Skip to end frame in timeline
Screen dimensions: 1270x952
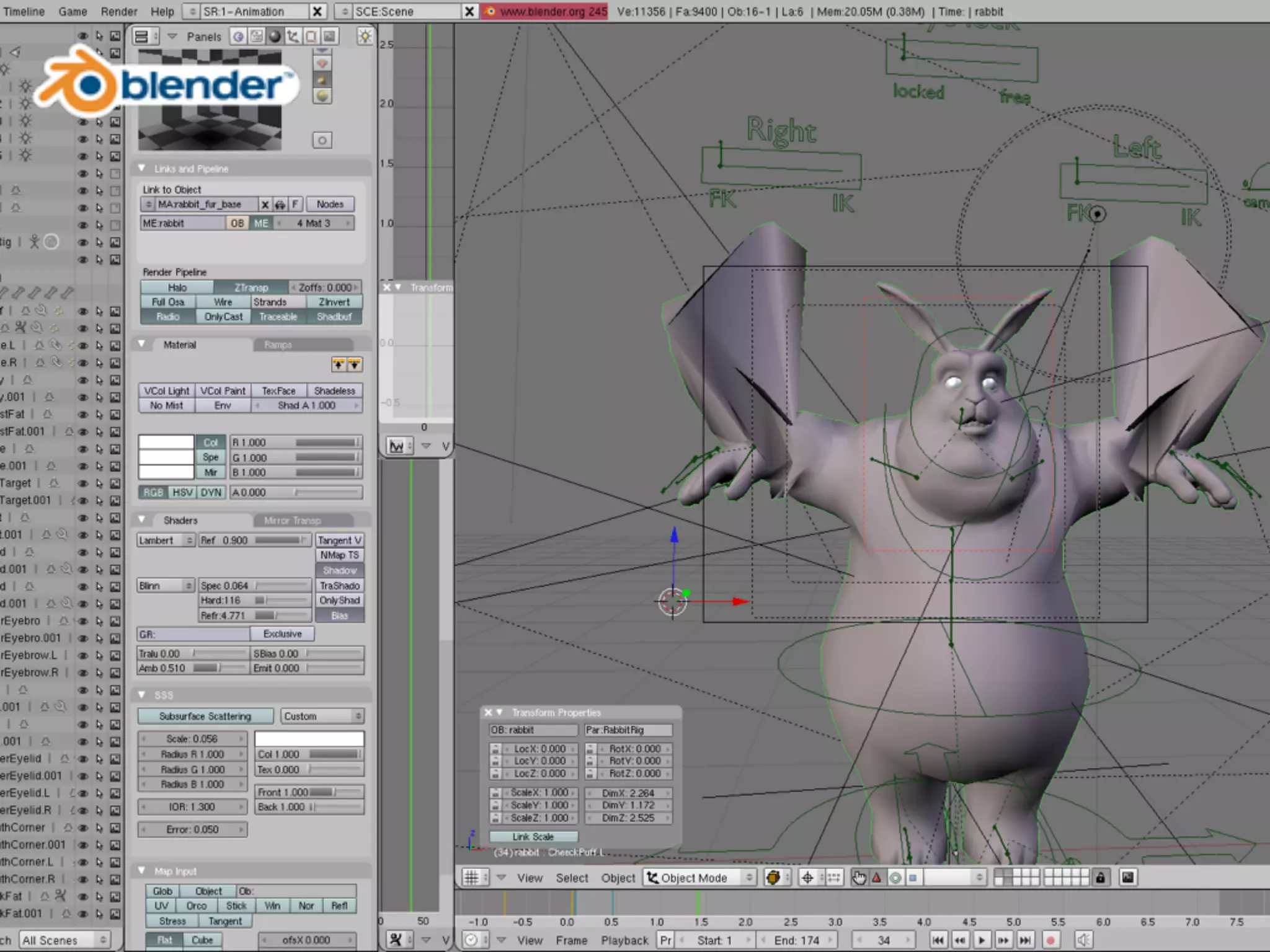point(1026,940)
